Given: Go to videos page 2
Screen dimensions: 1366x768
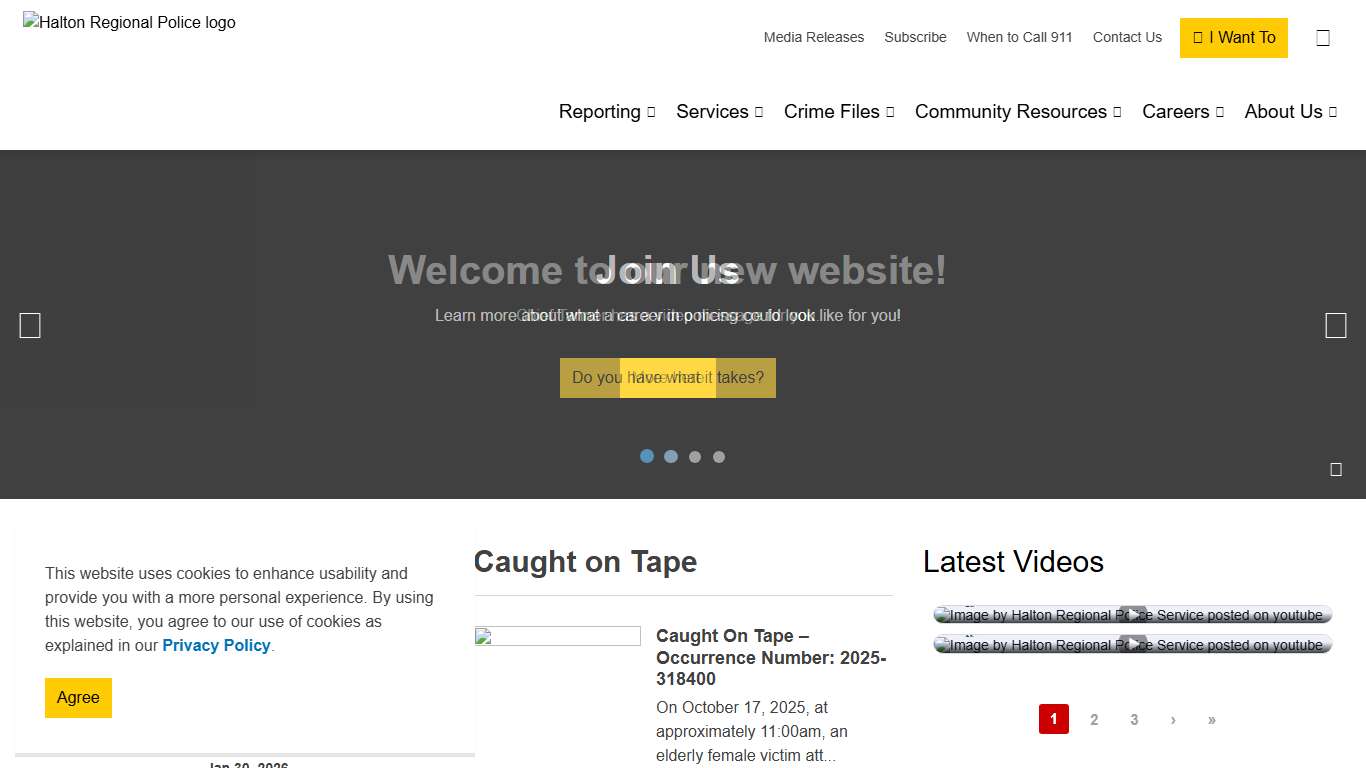Looking at the screenshot, I should click(1094, 720).
